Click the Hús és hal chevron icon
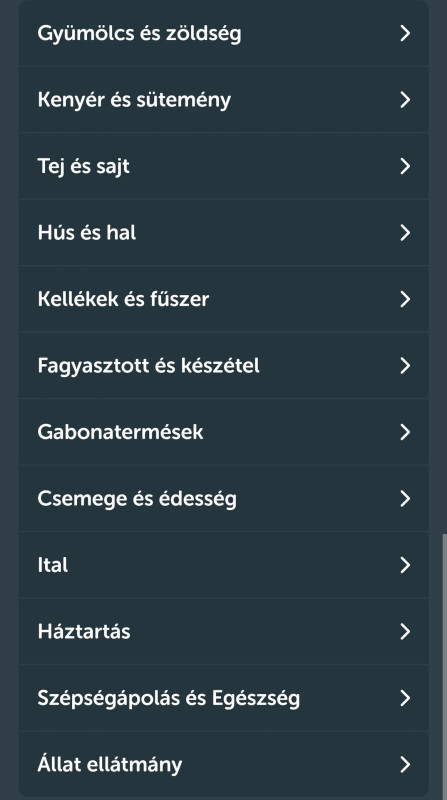447x800 pixels. (x=405, y=233)
